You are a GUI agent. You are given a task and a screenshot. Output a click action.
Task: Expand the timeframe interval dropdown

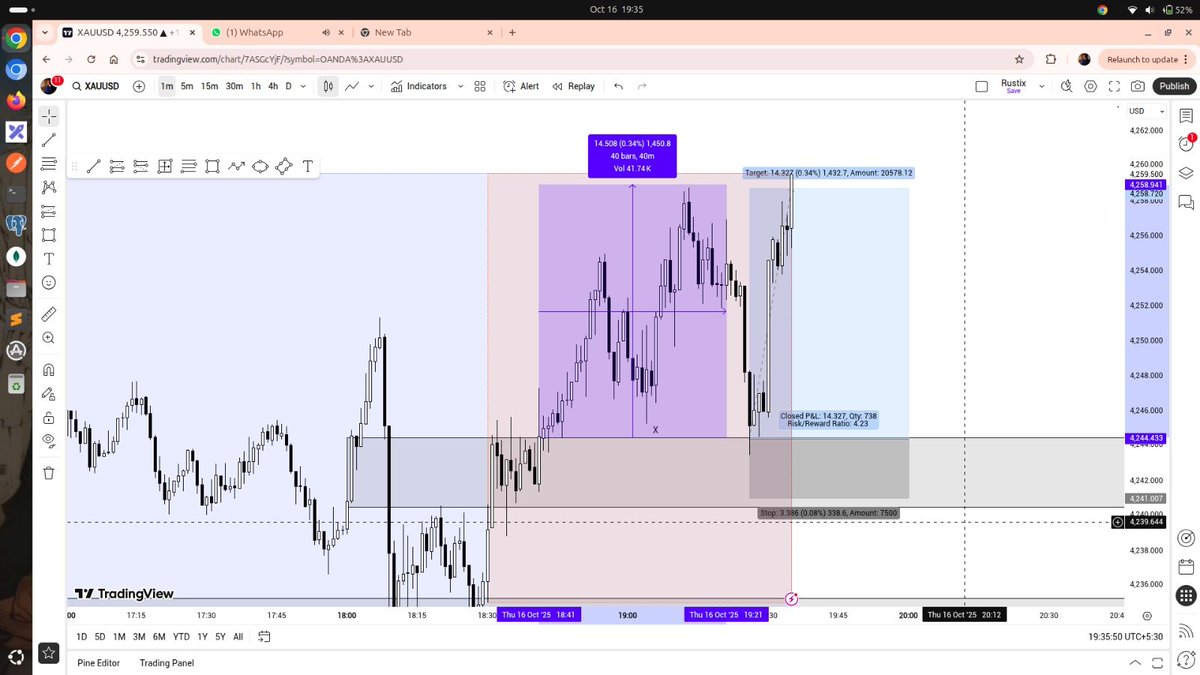(x=304, y=86)
